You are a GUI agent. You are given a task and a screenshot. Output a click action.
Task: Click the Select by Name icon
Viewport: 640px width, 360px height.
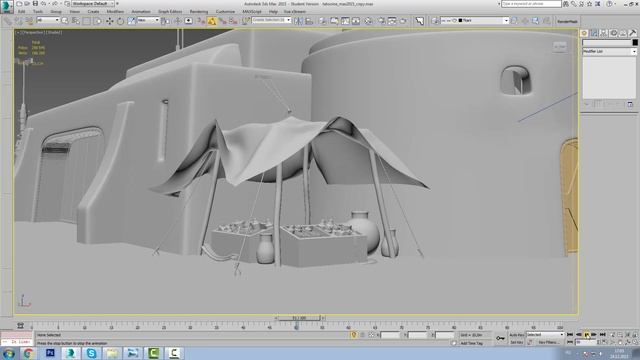pyautogui.click(x=76, y=21)
